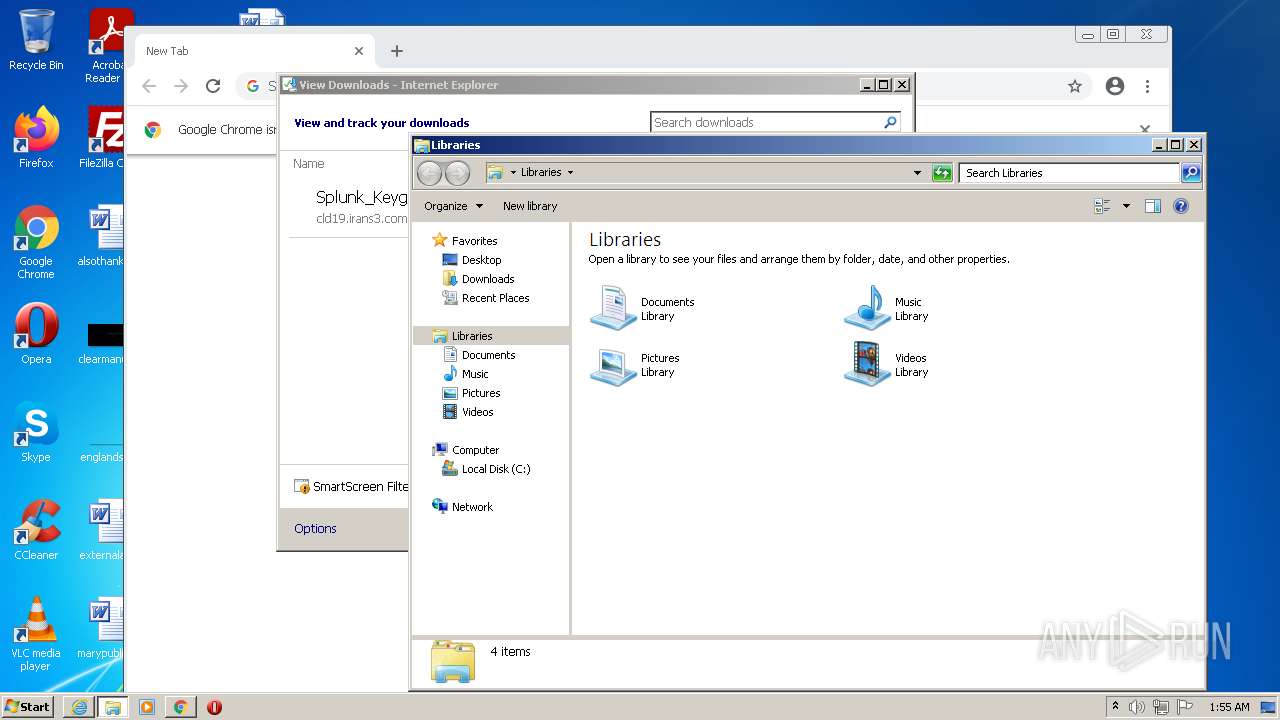Image resolution: width=1280 pixels, height=720 pixels.
Task: Click New library button
Action: pyautogui.click(x=530, y=206)
